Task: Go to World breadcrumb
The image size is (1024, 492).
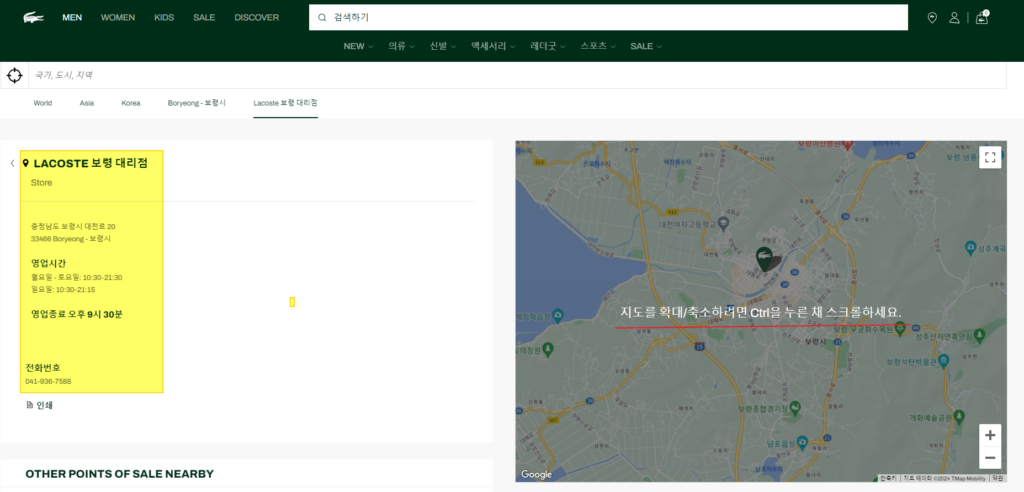Action: click(43, 103)
